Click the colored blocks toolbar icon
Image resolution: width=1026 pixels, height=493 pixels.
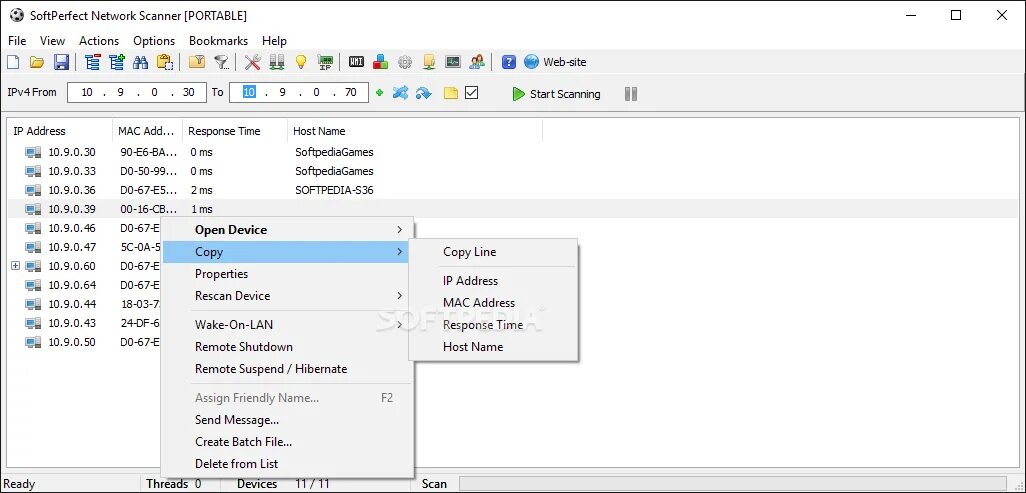coord(380,62)
